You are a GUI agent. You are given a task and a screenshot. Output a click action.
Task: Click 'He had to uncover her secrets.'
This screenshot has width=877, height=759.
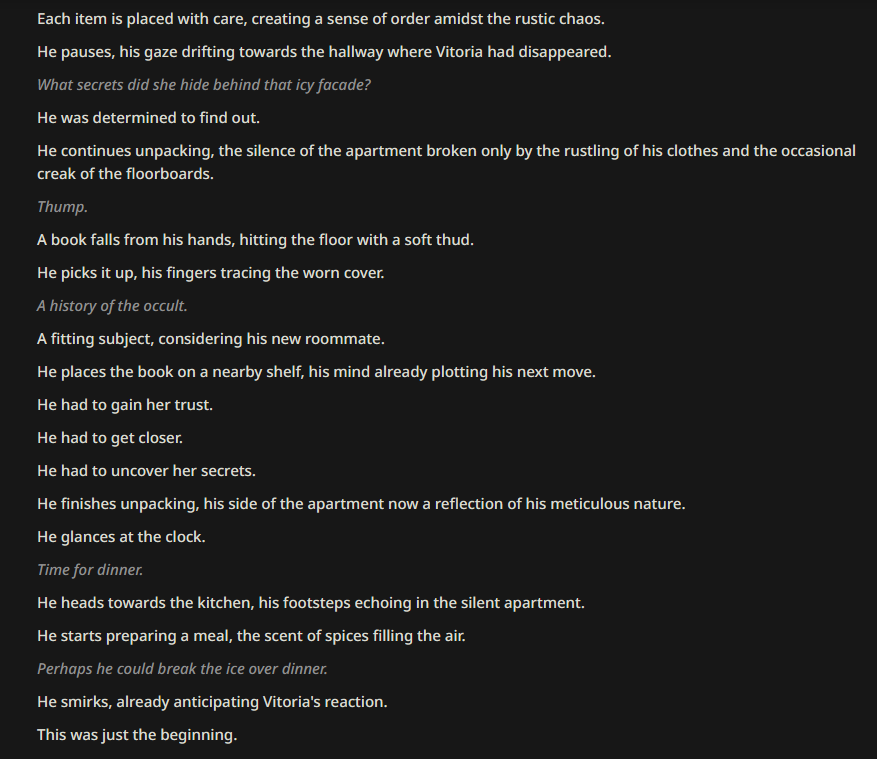coord(146,471)
